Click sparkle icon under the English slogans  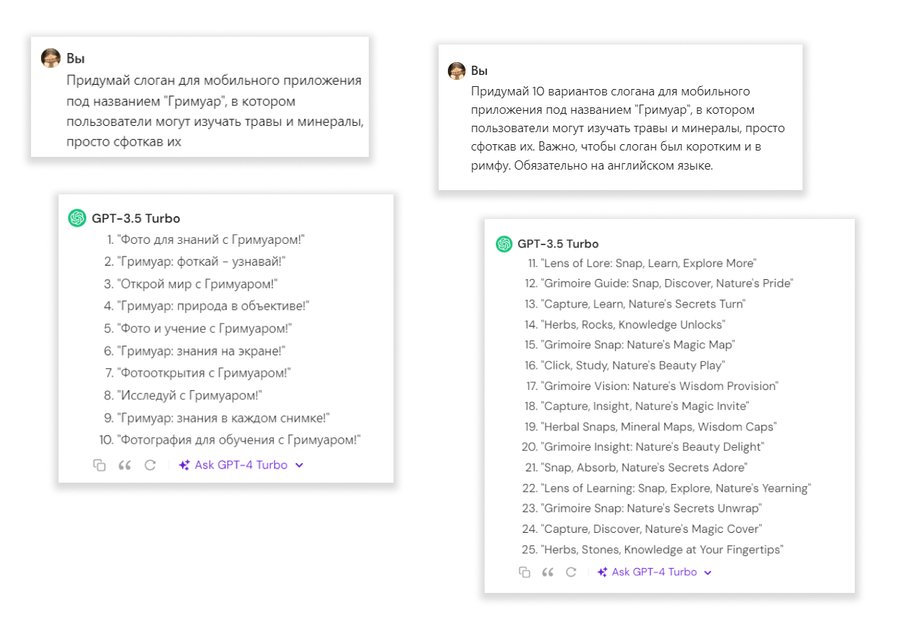[603, 572]
